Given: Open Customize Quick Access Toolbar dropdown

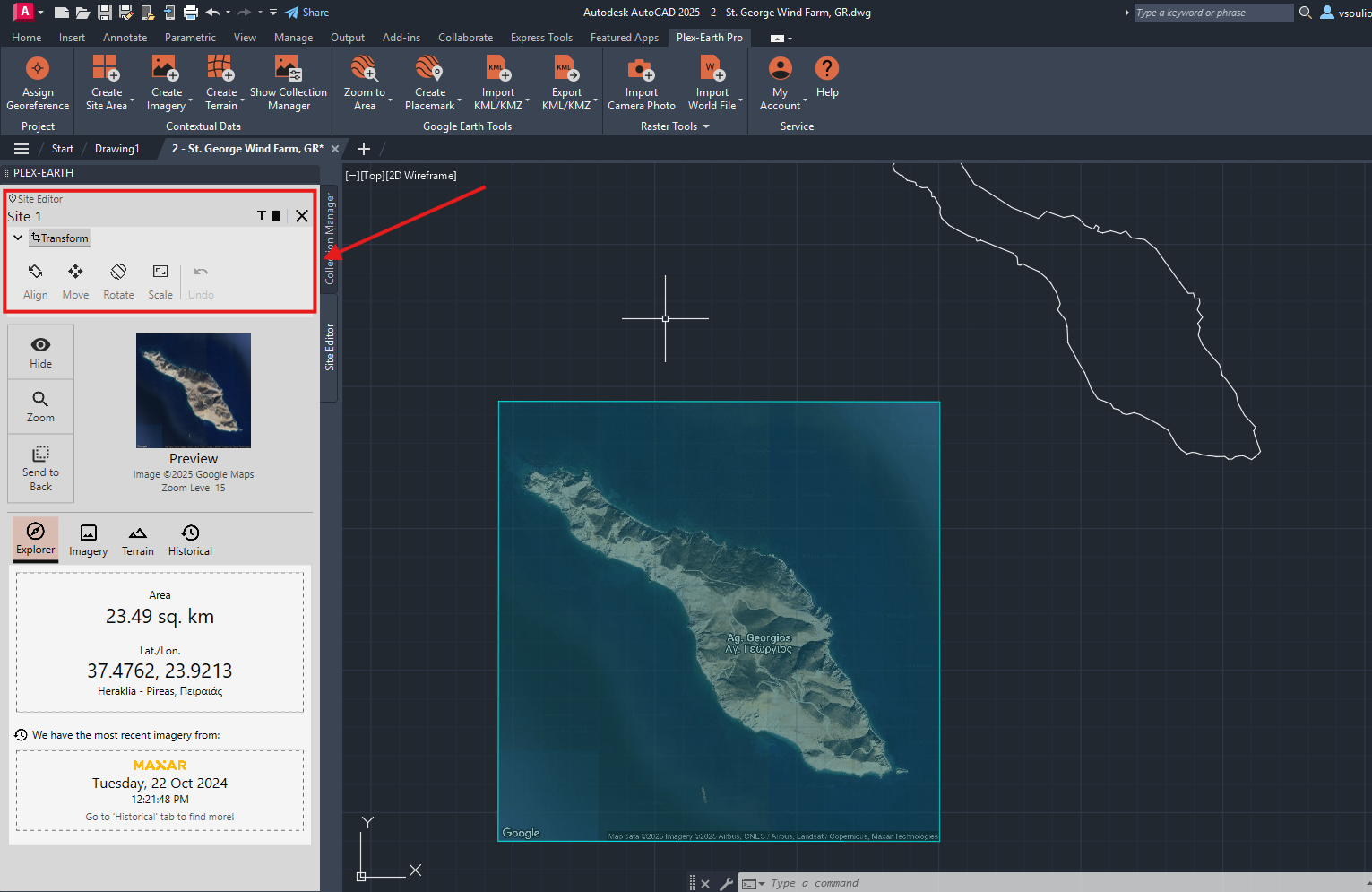Looking at the screenshot, I should [273, 13].
